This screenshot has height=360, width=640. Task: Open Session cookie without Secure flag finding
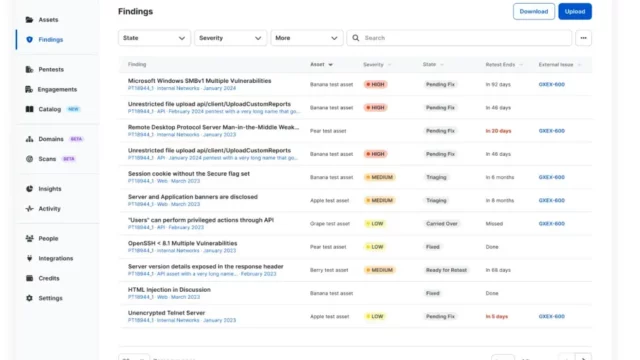click(x=189, y=173)
